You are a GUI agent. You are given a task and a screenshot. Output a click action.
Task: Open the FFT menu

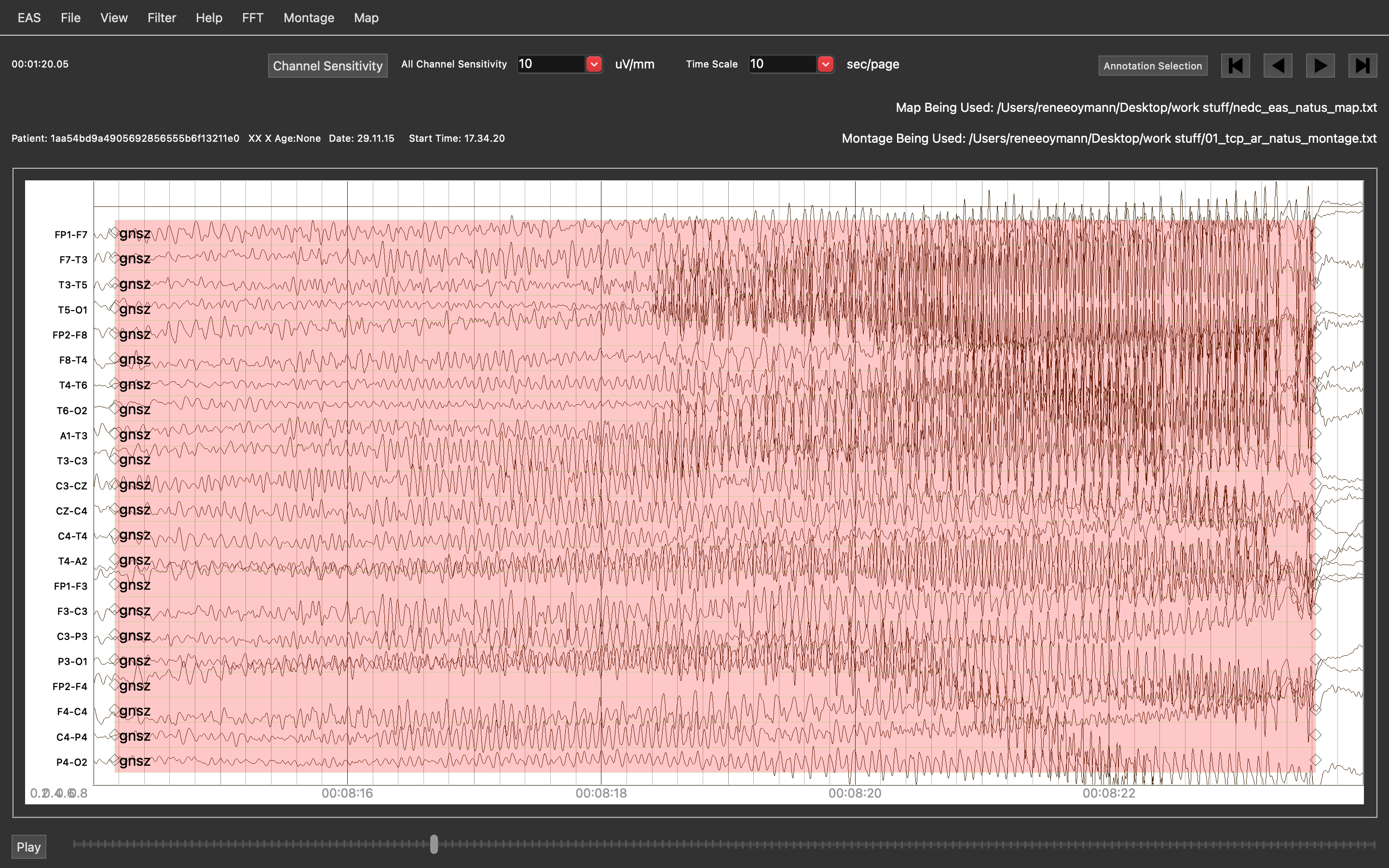click(253, 18)
